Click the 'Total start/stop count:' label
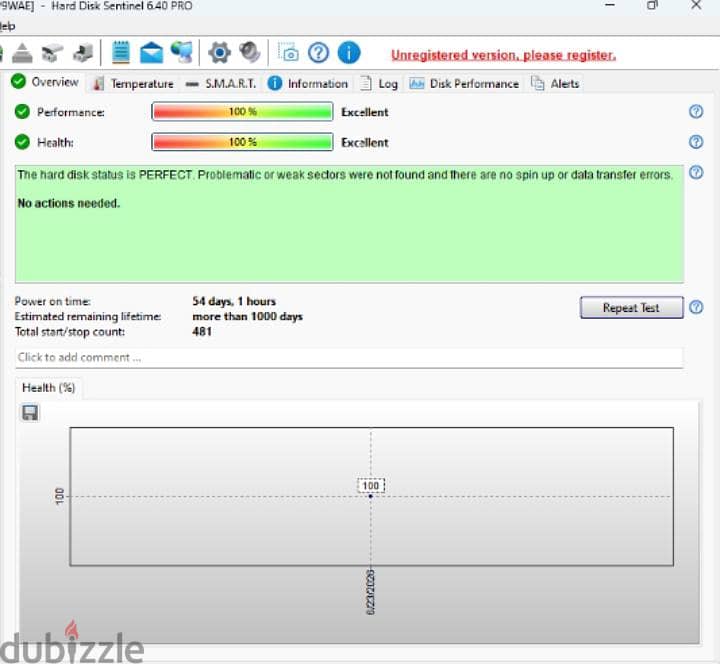720x664 pixels. coord(70,332)
